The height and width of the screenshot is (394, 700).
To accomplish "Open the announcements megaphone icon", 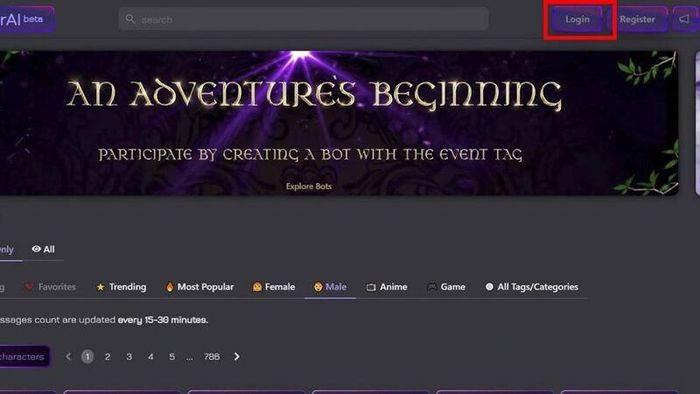I will [685, 19].
